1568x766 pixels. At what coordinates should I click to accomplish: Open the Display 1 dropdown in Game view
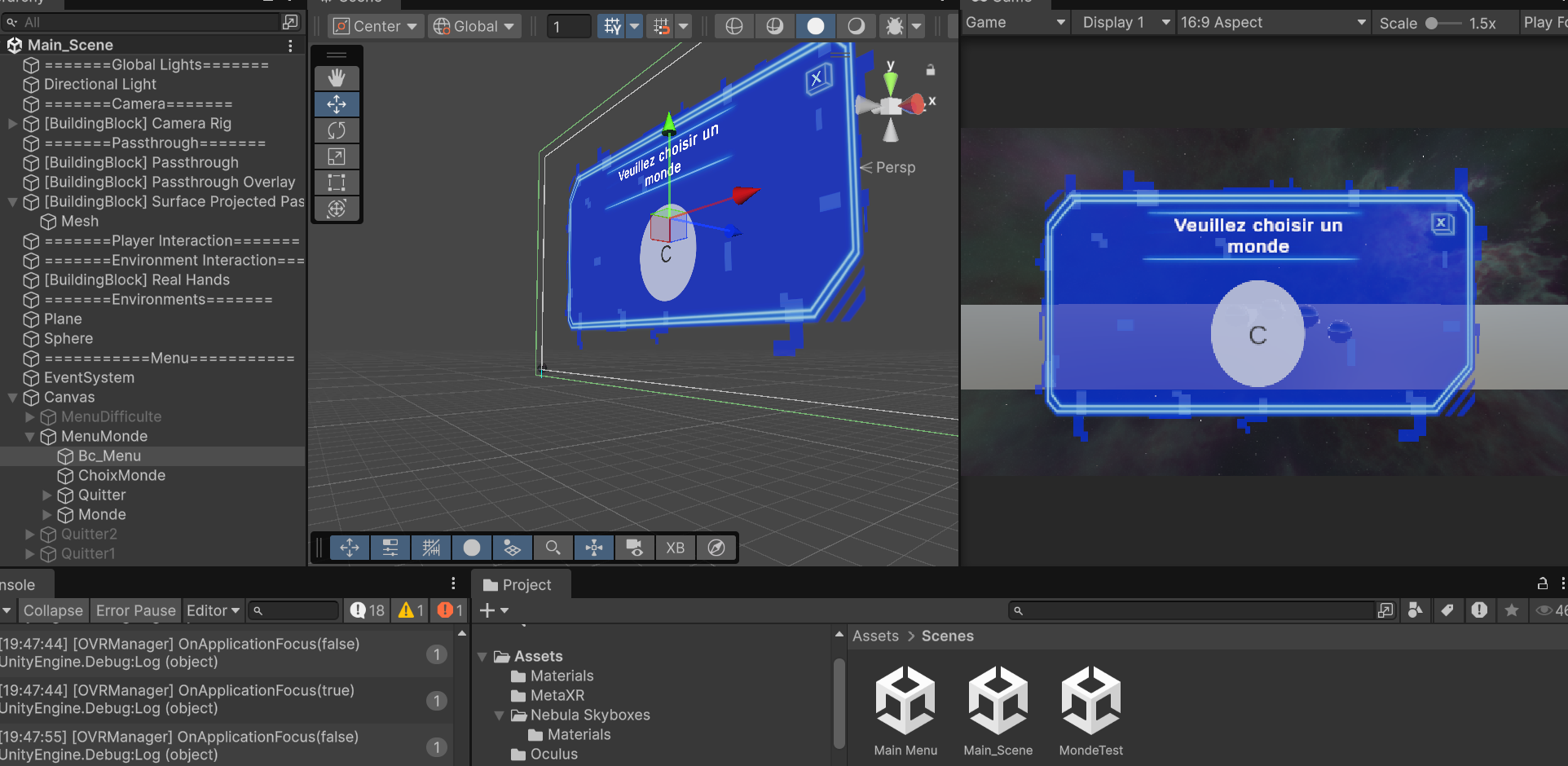(x=1125, y=23)
